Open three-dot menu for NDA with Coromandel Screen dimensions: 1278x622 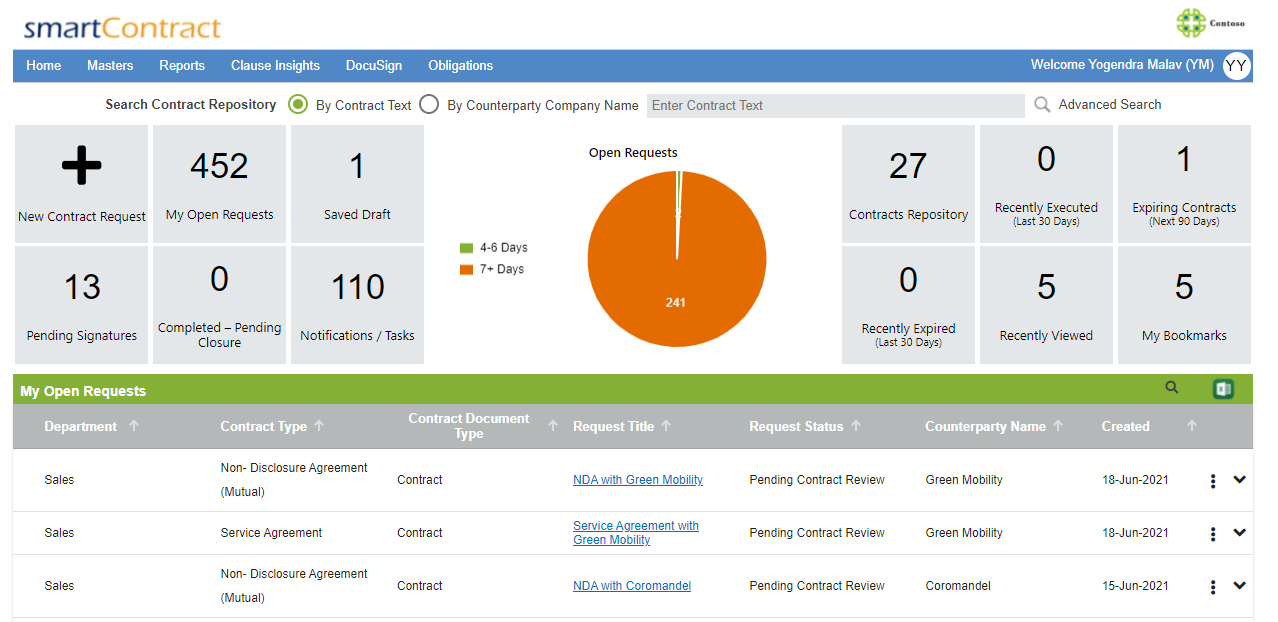1213,587
